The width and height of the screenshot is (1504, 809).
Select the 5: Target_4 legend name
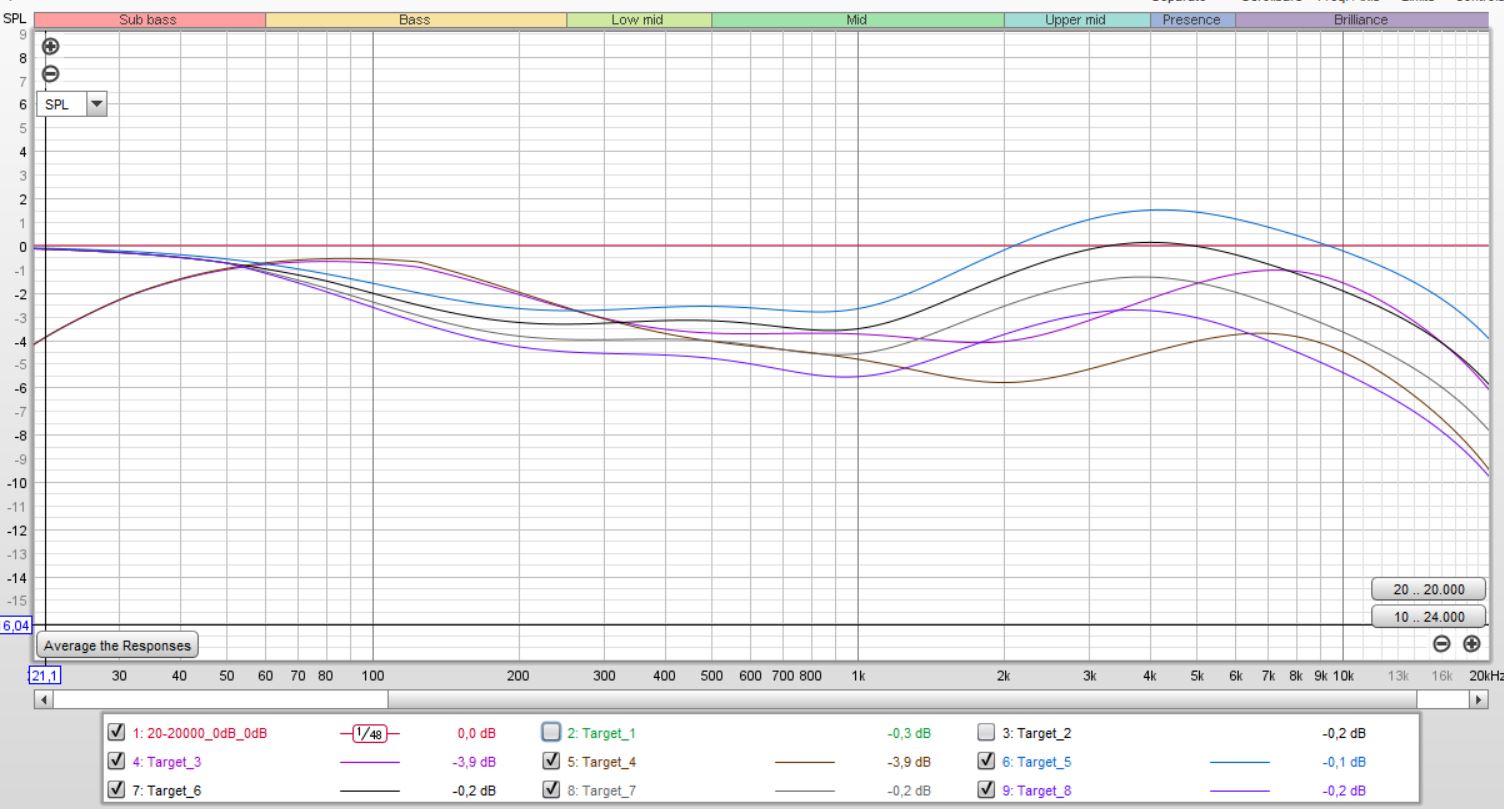tap(601, 762)
